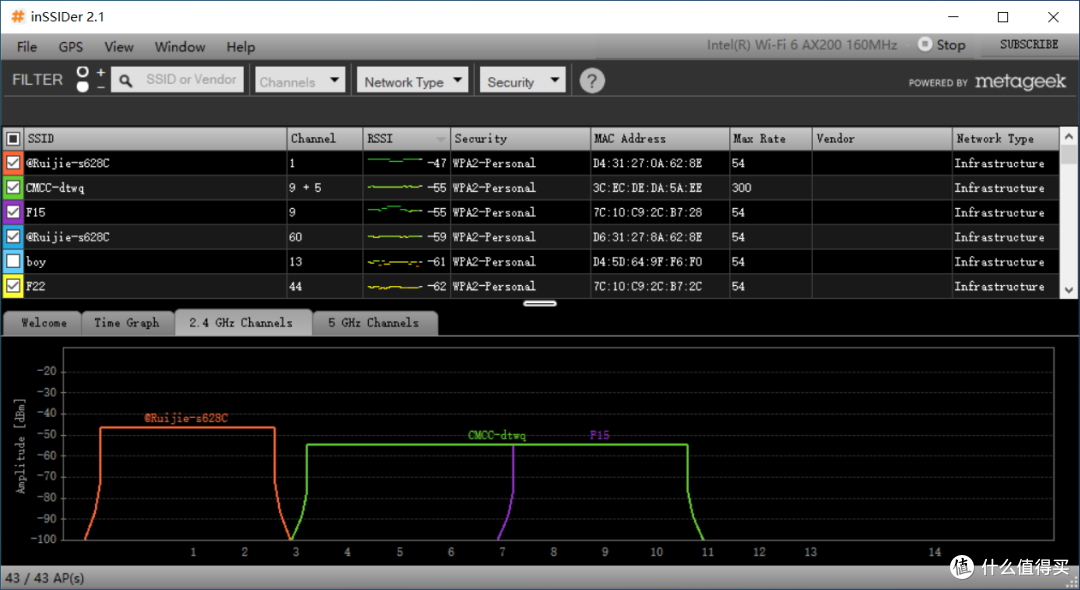The width and height of the screenshot is (1080, 590).
Task: Sort by the SSID column header
Action: point(156,139)
